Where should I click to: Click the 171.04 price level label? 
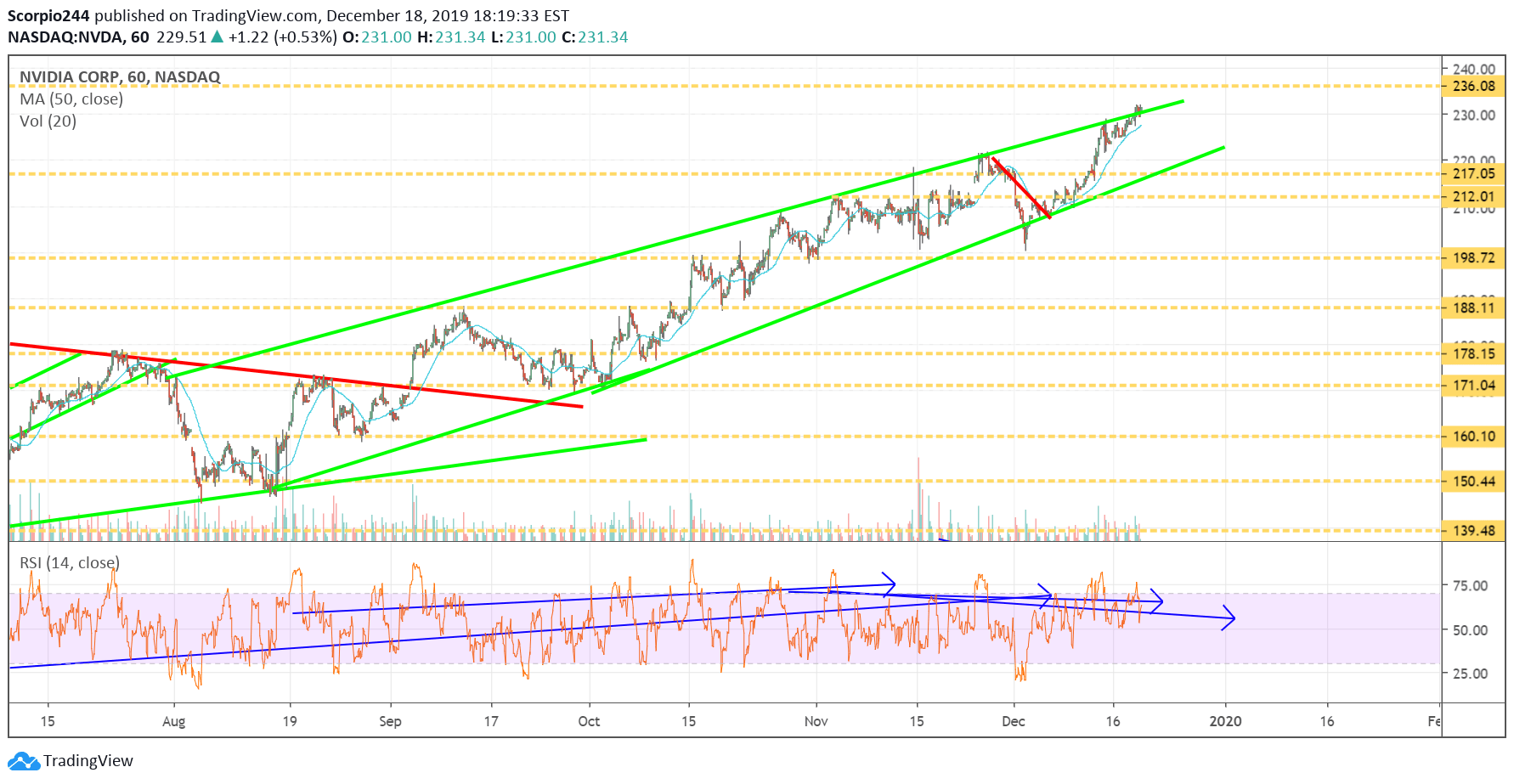coord(1473,386)
